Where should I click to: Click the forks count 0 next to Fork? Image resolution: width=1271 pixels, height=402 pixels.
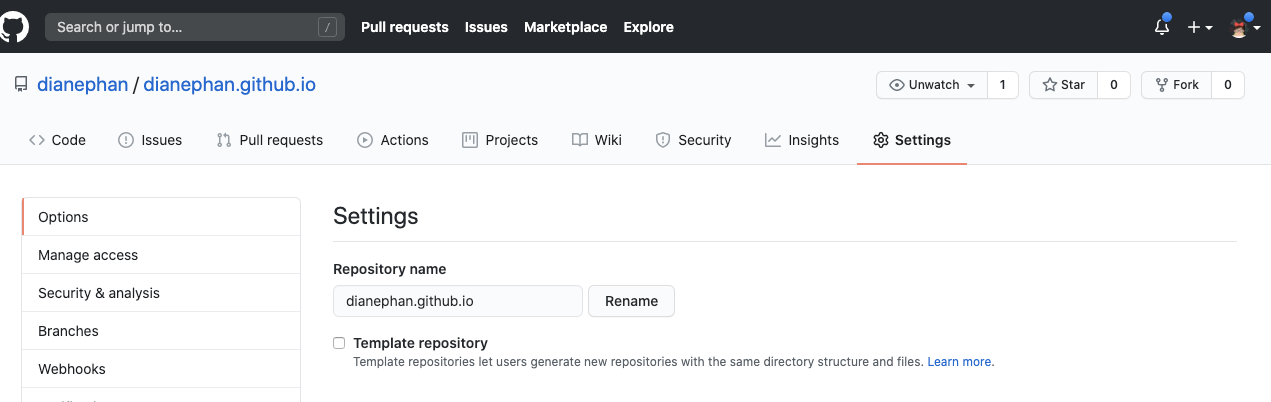(1228, 85)
